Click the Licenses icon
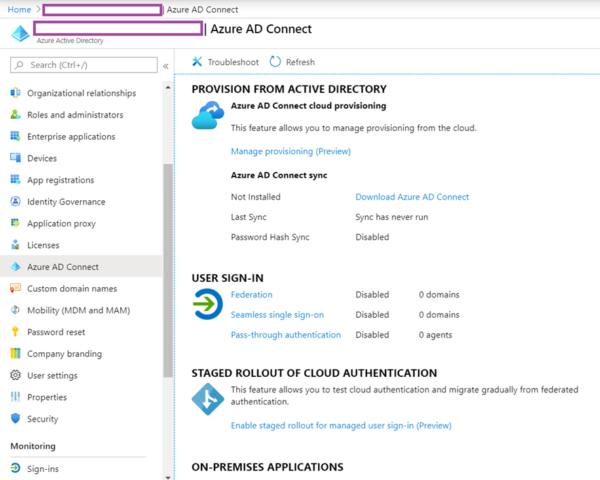600x480 pixels. click(15, 245)
